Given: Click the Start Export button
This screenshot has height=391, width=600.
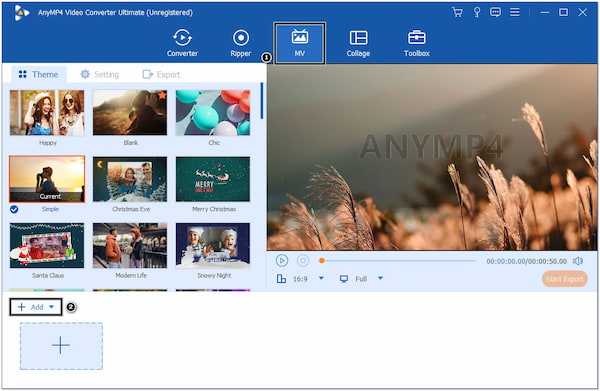Looking at the screenshot, I should tap(565, 279).
